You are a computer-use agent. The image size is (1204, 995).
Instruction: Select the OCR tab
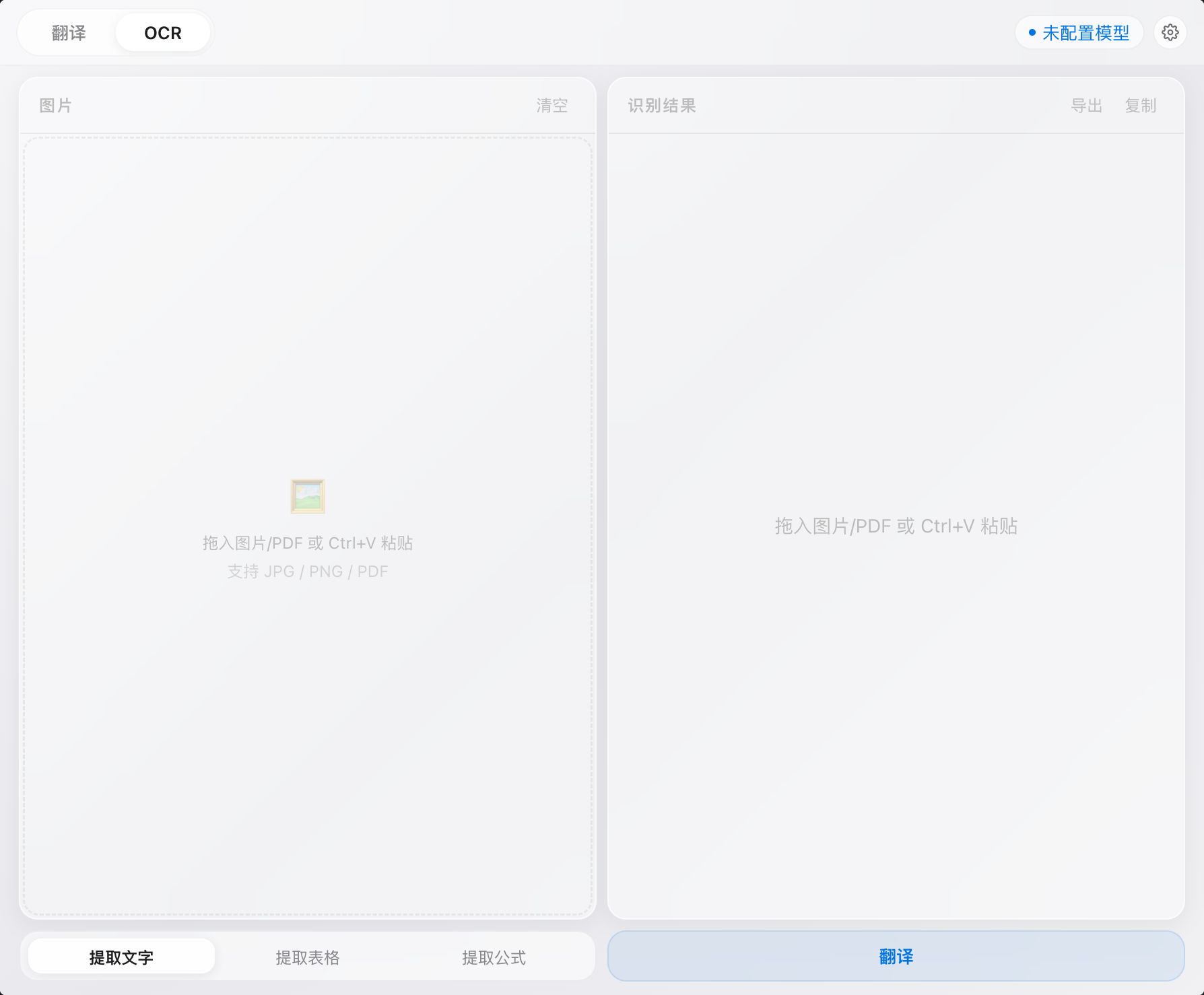(163, 32)
